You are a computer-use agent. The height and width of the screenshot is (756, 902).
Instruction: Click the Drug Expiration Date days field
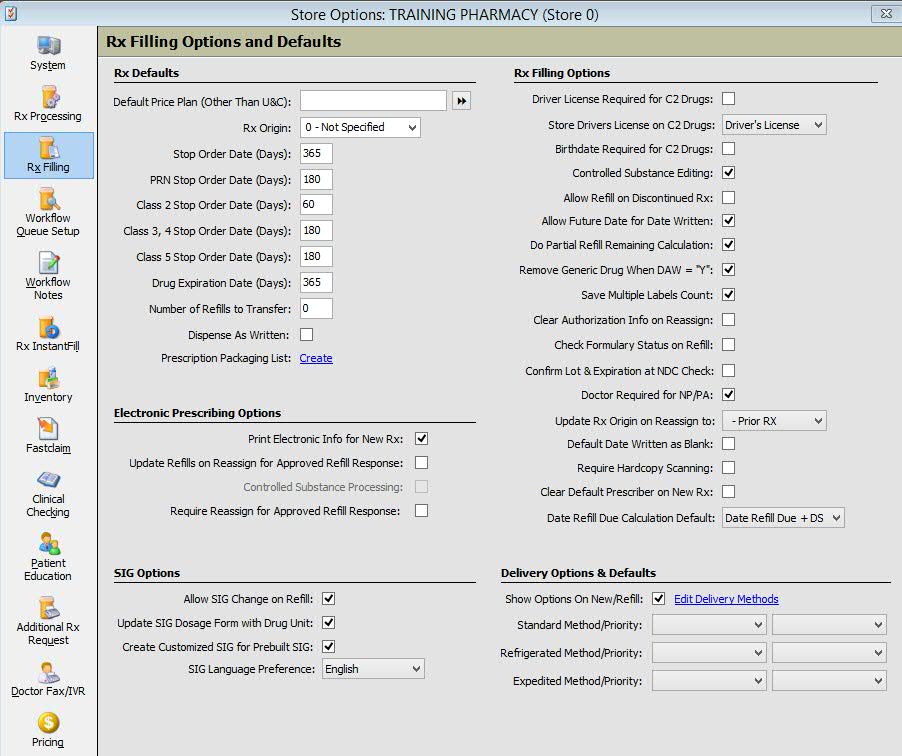click(316, 282)
